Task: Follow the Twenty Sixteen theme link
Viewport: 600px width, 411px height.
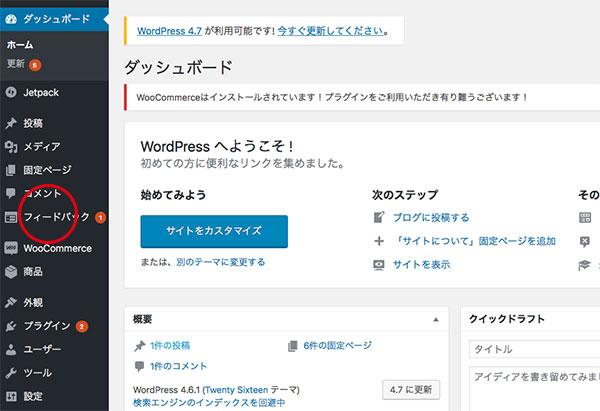Action: click(237, 390)
